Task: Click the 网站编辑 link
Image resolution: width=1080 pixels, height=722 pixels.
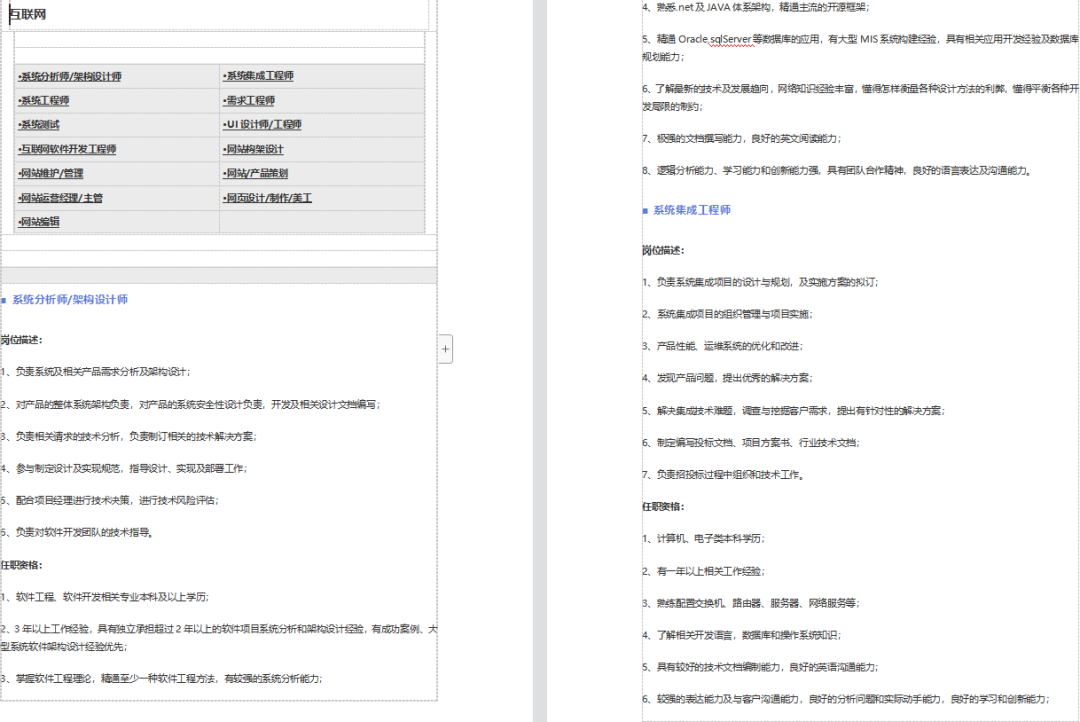Action: click(39, 222)
